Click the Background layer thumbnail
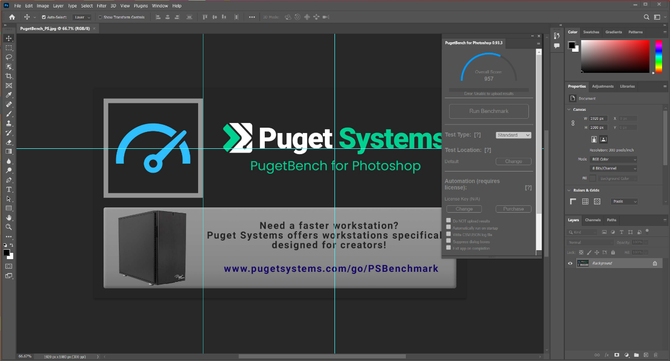The image size is (670, 361). click(582, 263)
